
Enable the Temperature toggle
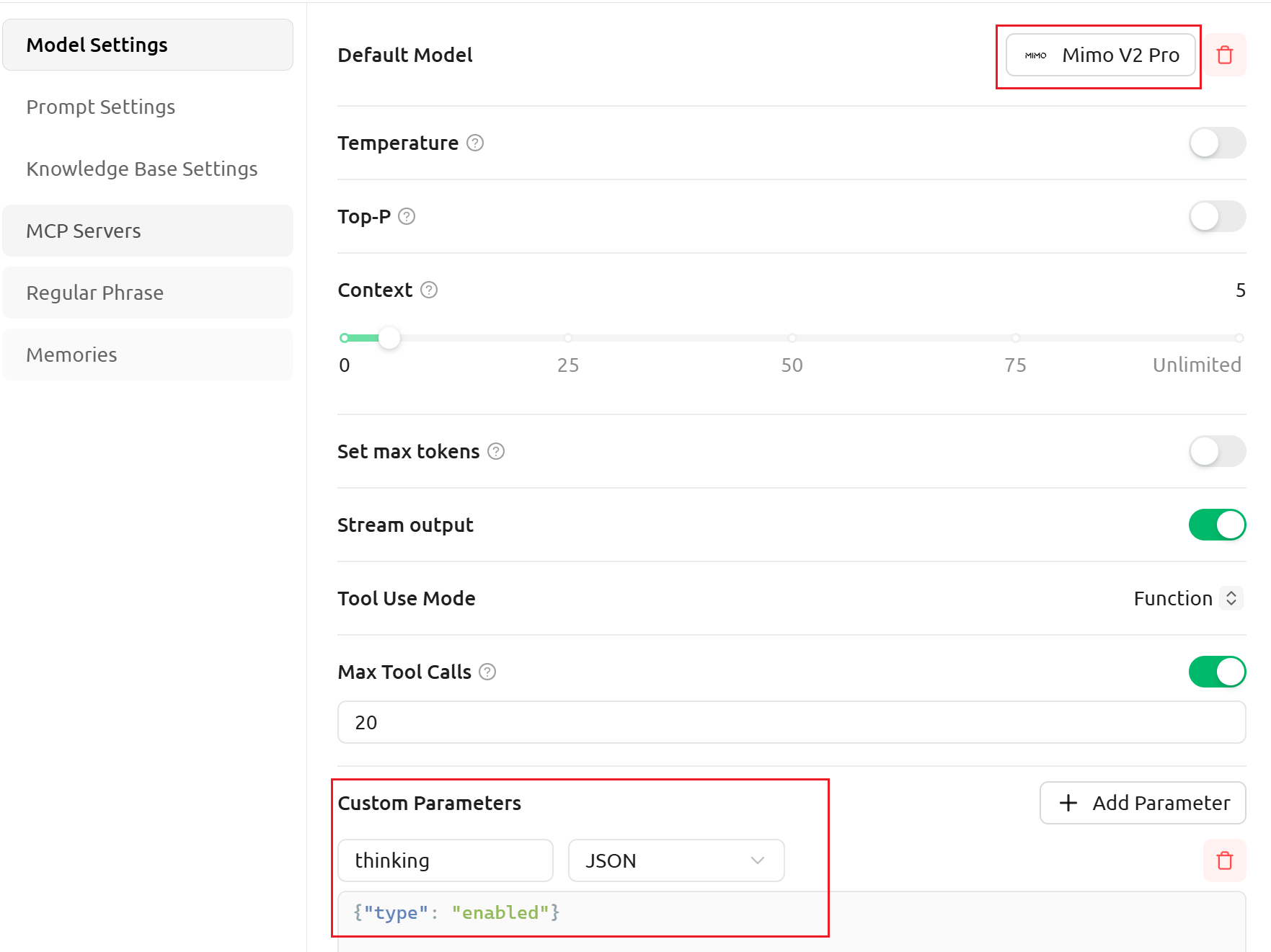(x=1217, y=143)
